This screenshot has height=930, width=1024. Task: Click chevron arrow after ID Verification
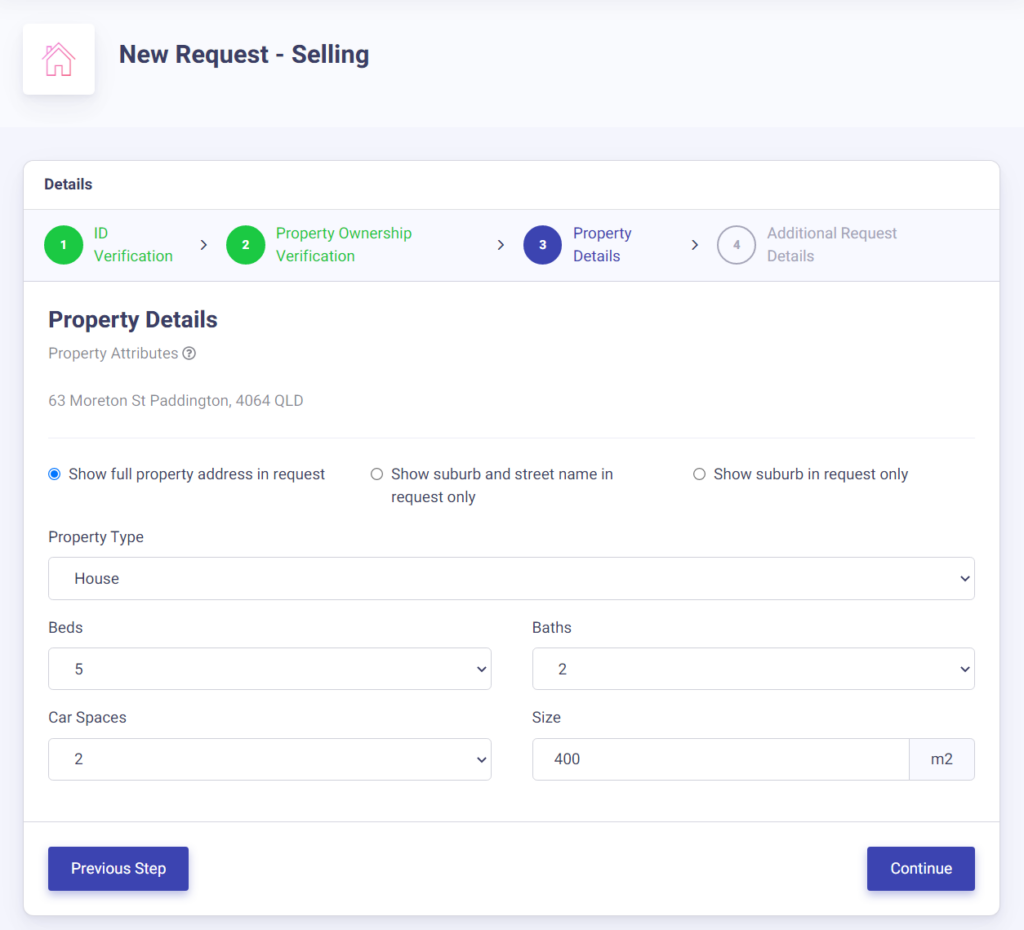pos(203,245)
